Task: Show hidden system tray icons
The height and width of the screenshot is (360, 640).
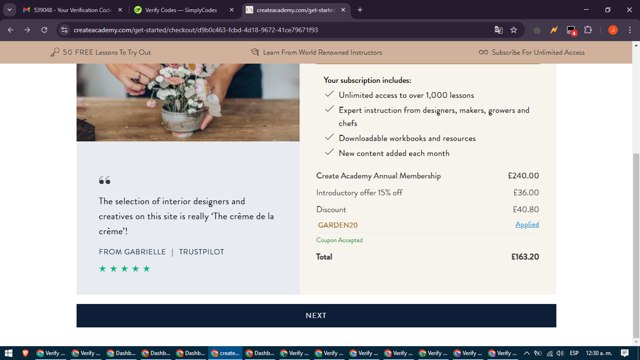Action: click(x=527, y=353)
